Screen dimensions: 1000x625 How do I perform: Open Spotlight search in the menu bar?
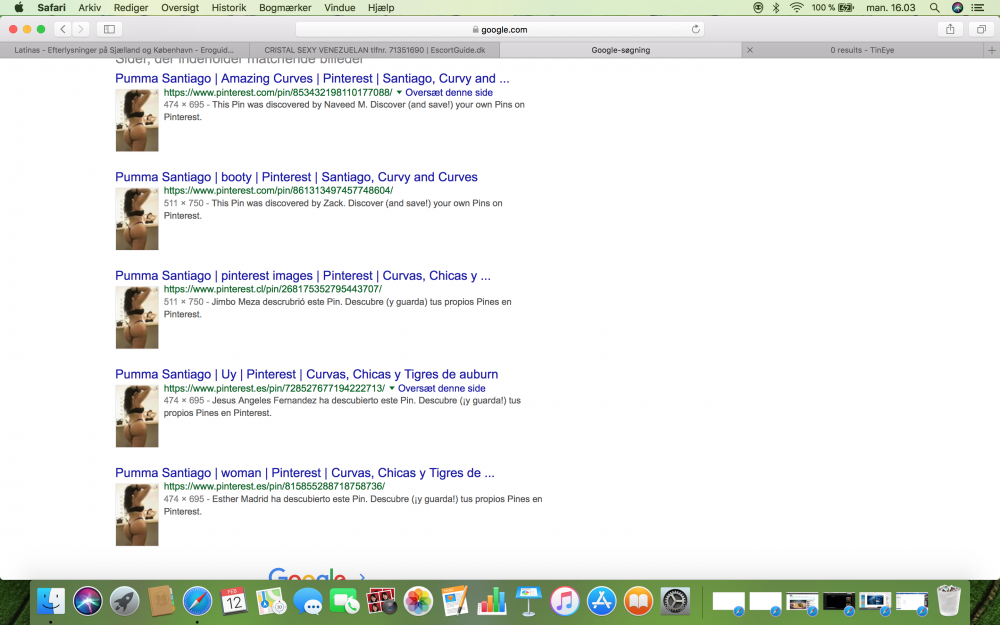pos(934,8)
